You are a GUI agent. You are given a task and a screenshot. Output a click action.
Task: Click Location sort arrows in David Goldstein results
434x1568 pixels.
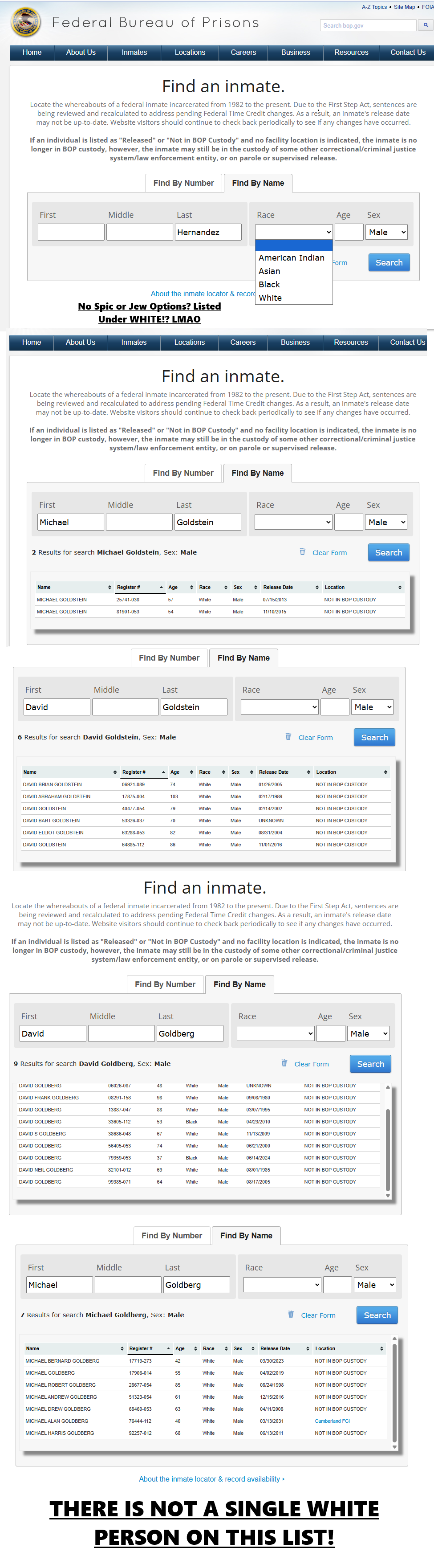385,772
